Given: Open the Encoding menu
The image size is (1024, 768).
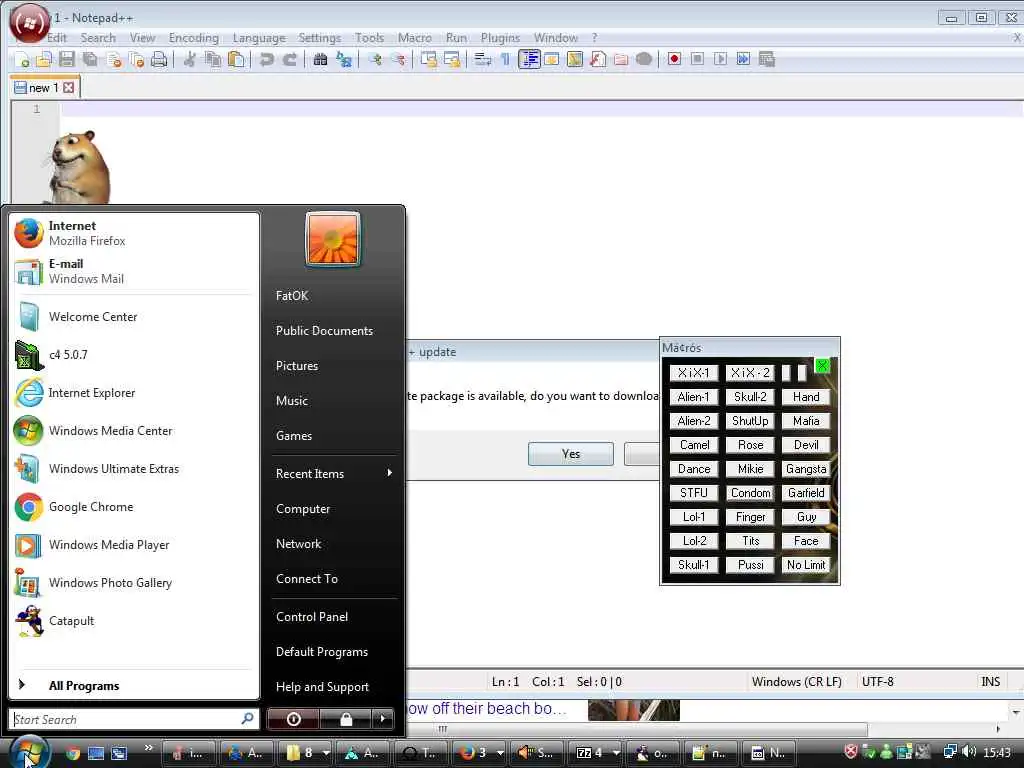Looking at the screenshot, I should click(193, 38).
